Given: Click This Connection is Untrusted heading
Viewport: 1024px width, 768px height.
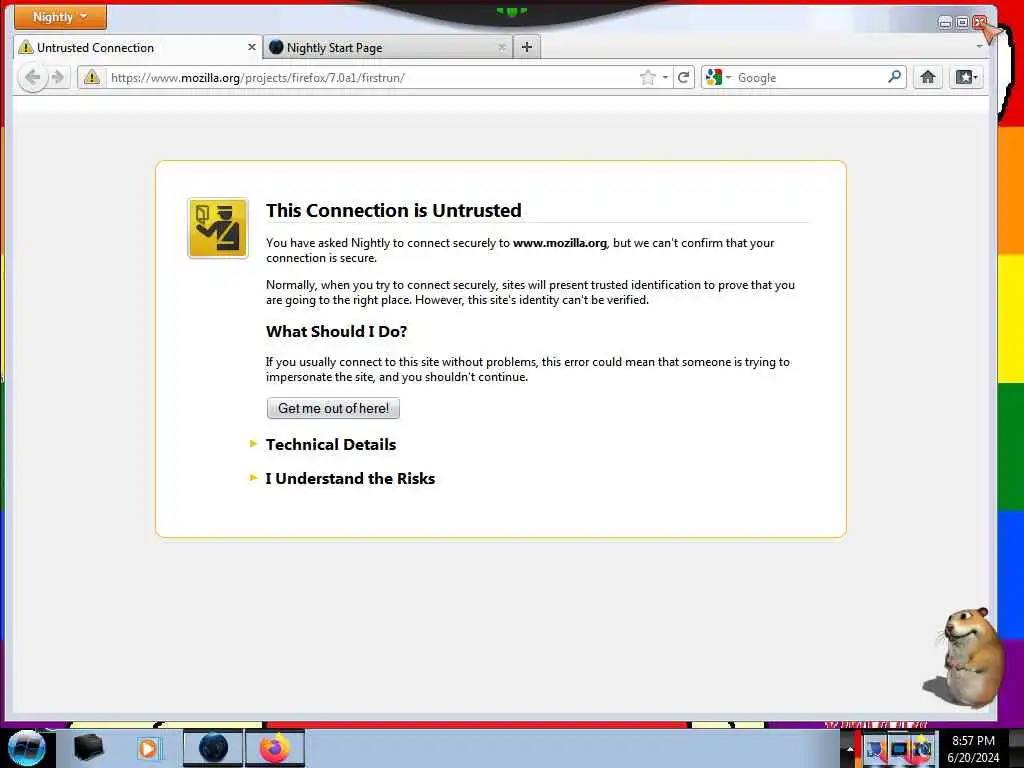Looking at the screenshot, I should click(394, 210).
